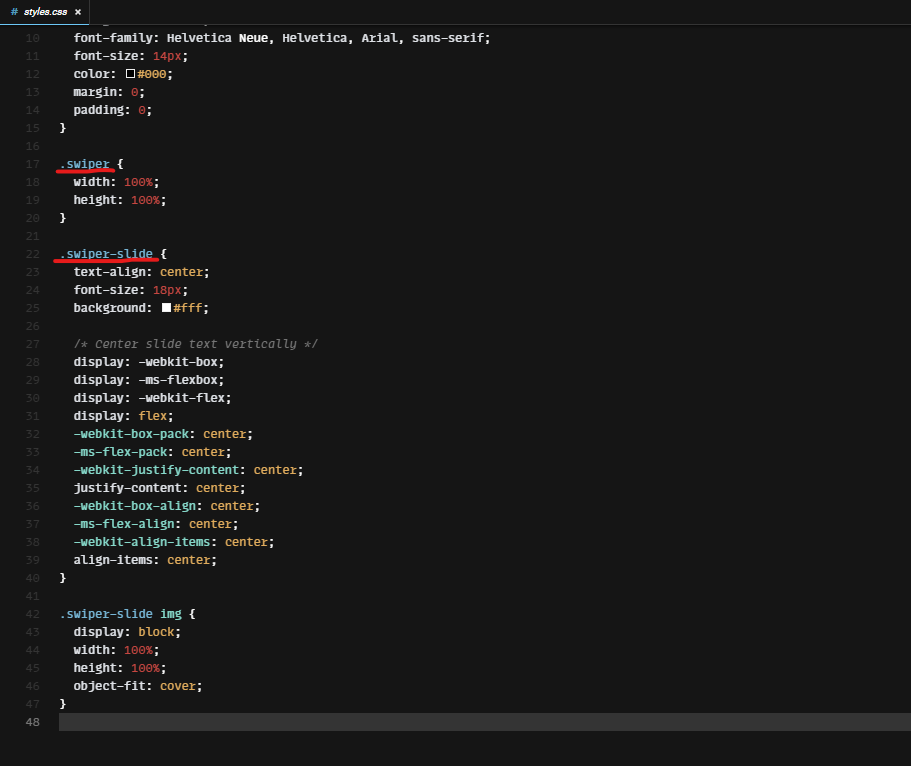Select the underlined .swiper-slide selector
Screen dimensions: 911x766
point(105,253)
